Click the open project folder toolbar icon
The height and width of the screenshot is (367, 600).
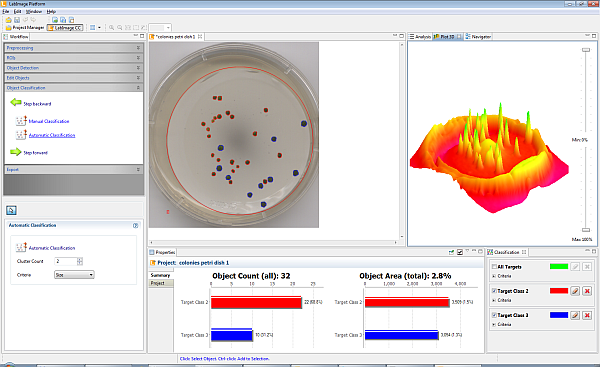(x=8, y=20)
